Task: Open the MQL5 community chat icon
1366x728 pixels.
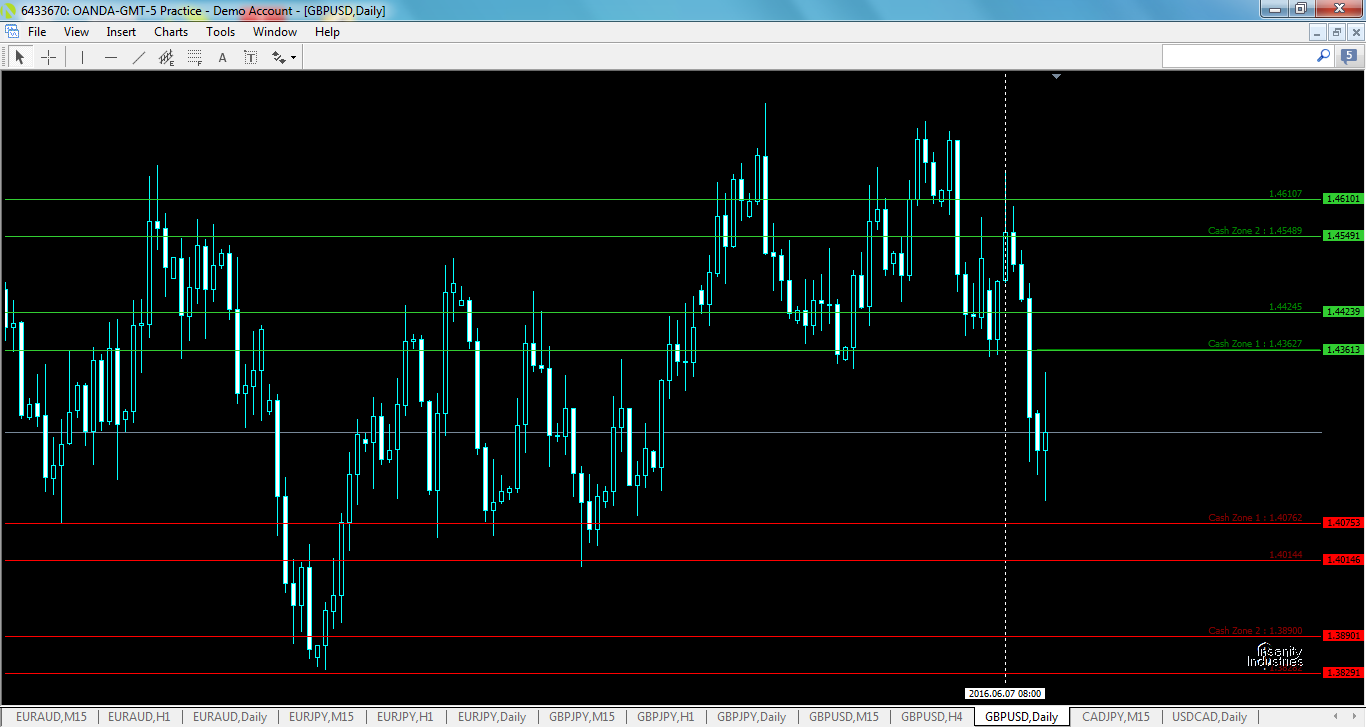Action: click(1348, 56)
